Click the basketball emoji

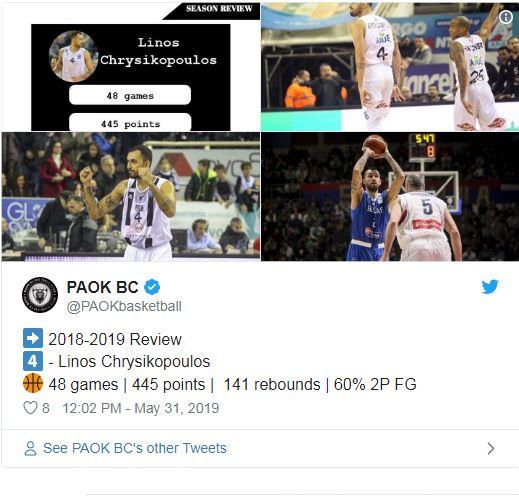coord(33,383)
